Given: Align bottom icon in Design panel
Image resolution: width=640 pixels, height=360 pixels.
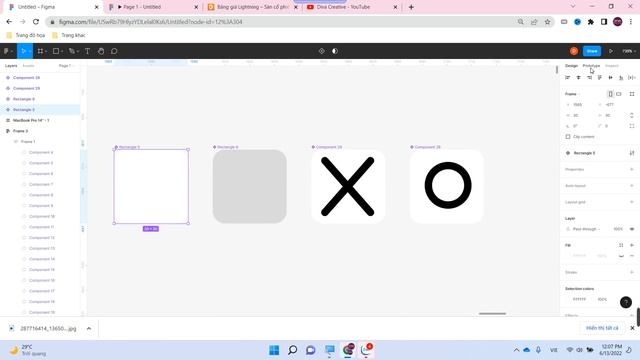Looking at the screenshot, I should point(621,78).
